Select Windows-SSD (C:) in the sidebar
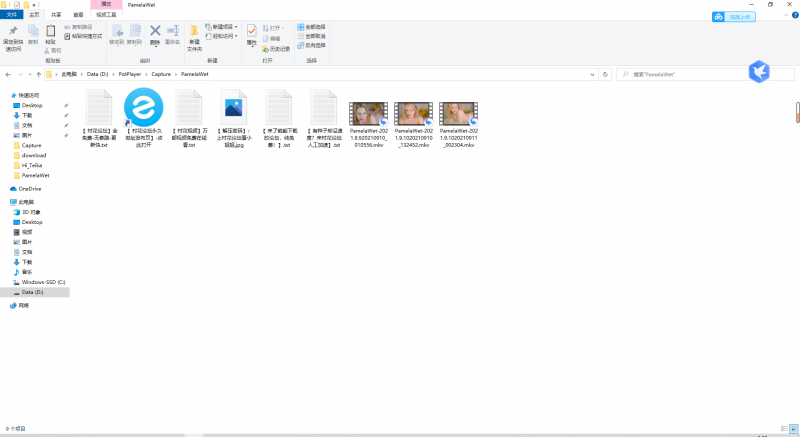The image size is (800, 437). point(43,282)
